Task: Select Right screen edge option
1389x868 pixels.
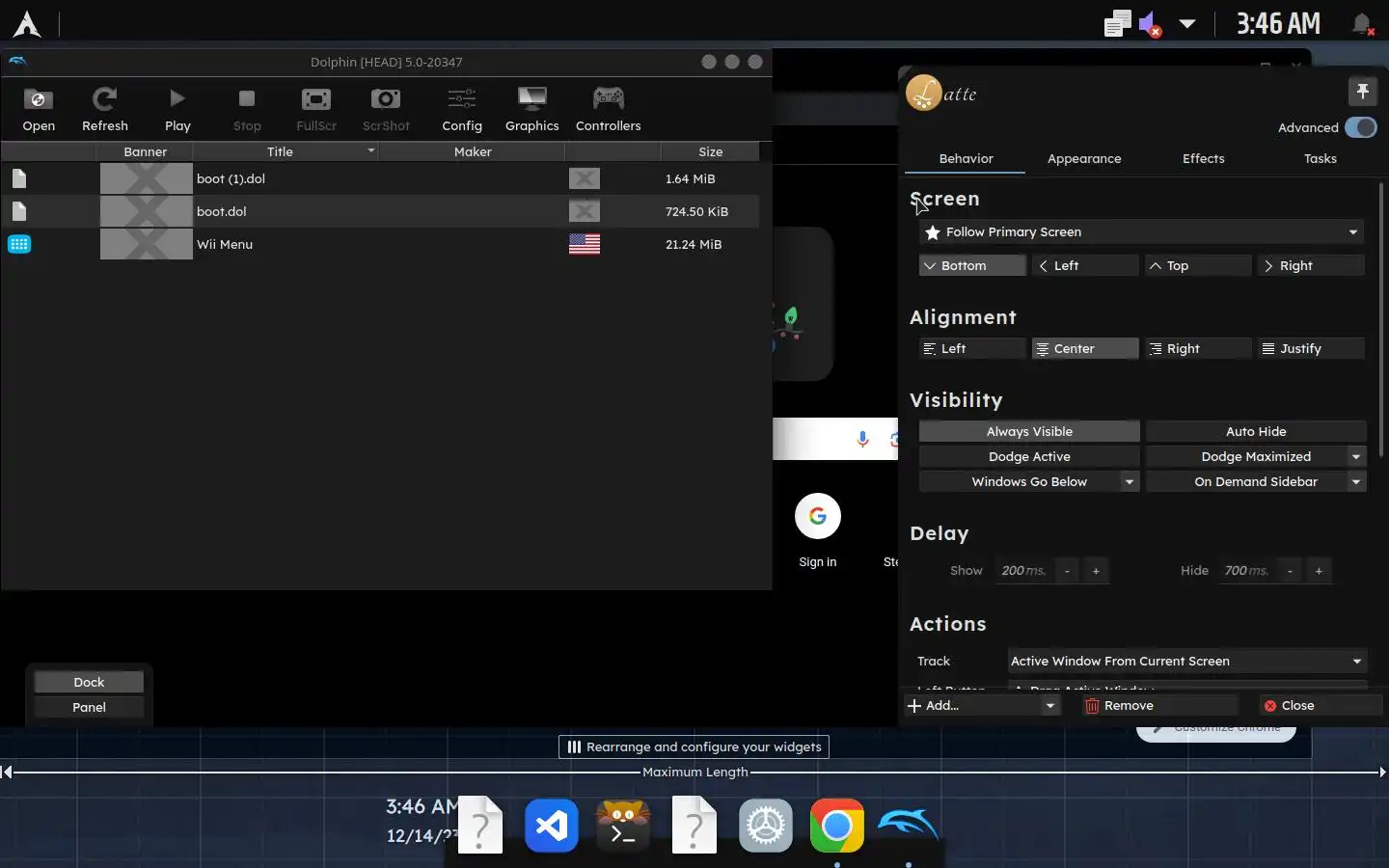Action: pyautogui.click(x=1311, y=265)
